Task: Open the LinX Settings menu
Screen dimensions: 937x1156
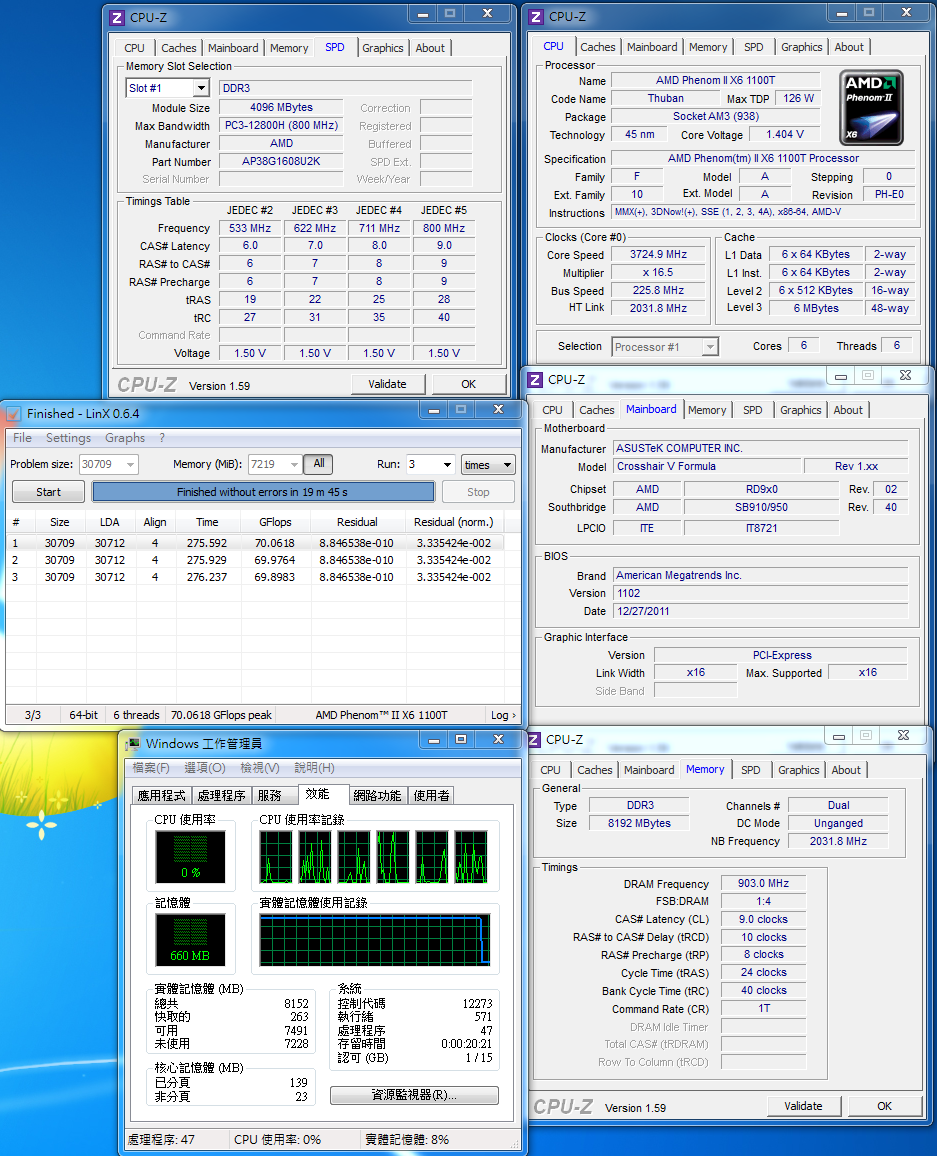Action: pyautogui.click(x=69, y=438)
